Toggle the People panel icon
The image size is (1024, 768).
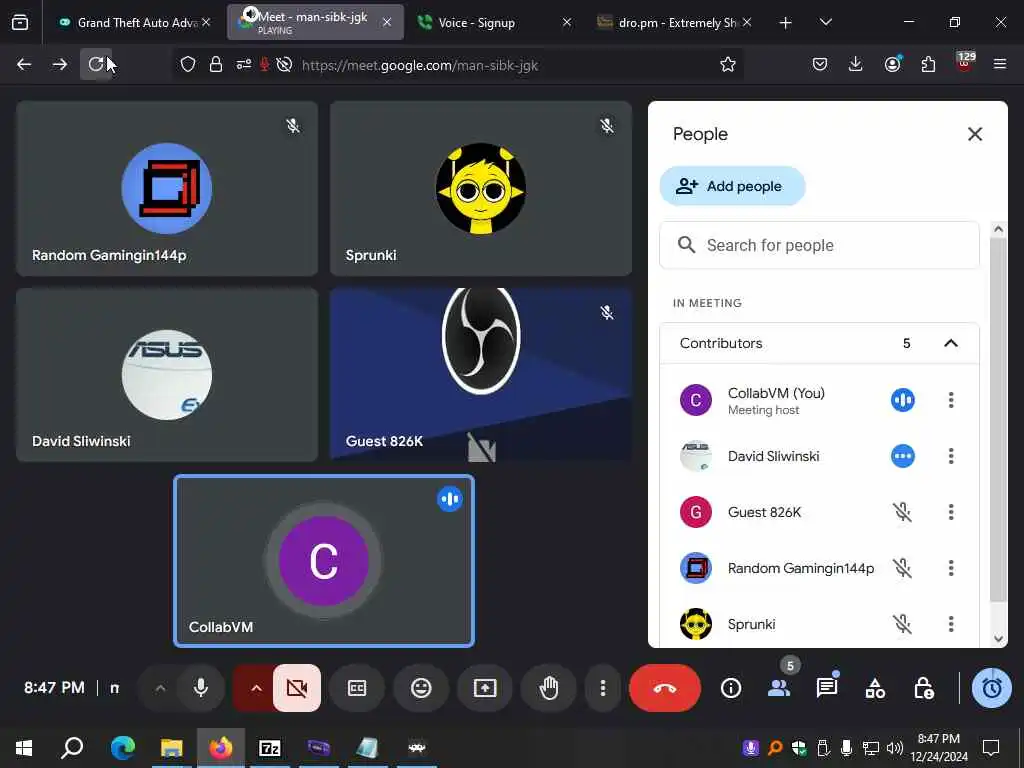tap(779, 688)
